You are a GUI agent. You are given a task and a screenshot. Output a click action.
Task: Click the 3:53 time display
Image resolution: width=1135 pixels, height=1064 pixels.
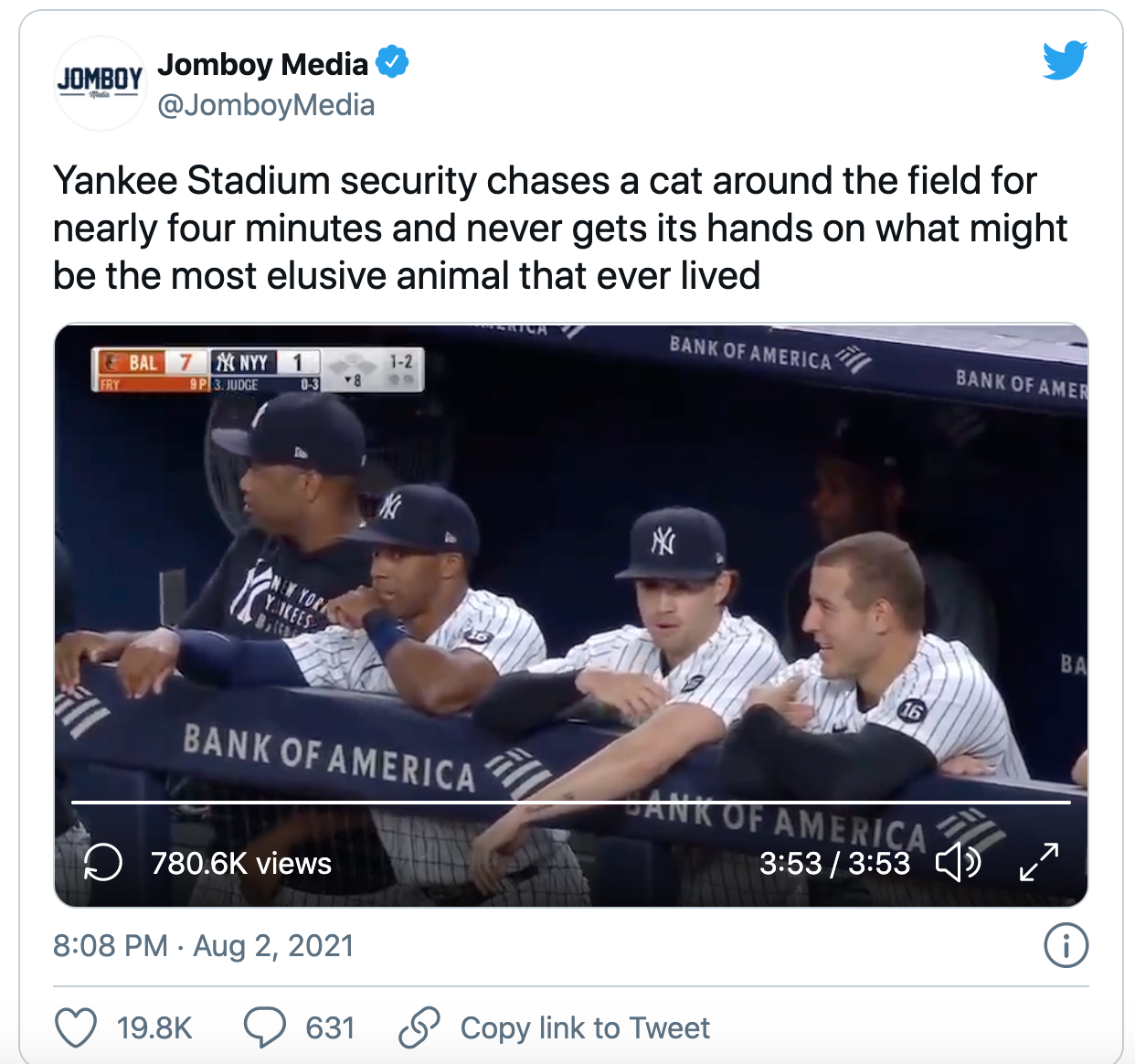tap(834, 860)
